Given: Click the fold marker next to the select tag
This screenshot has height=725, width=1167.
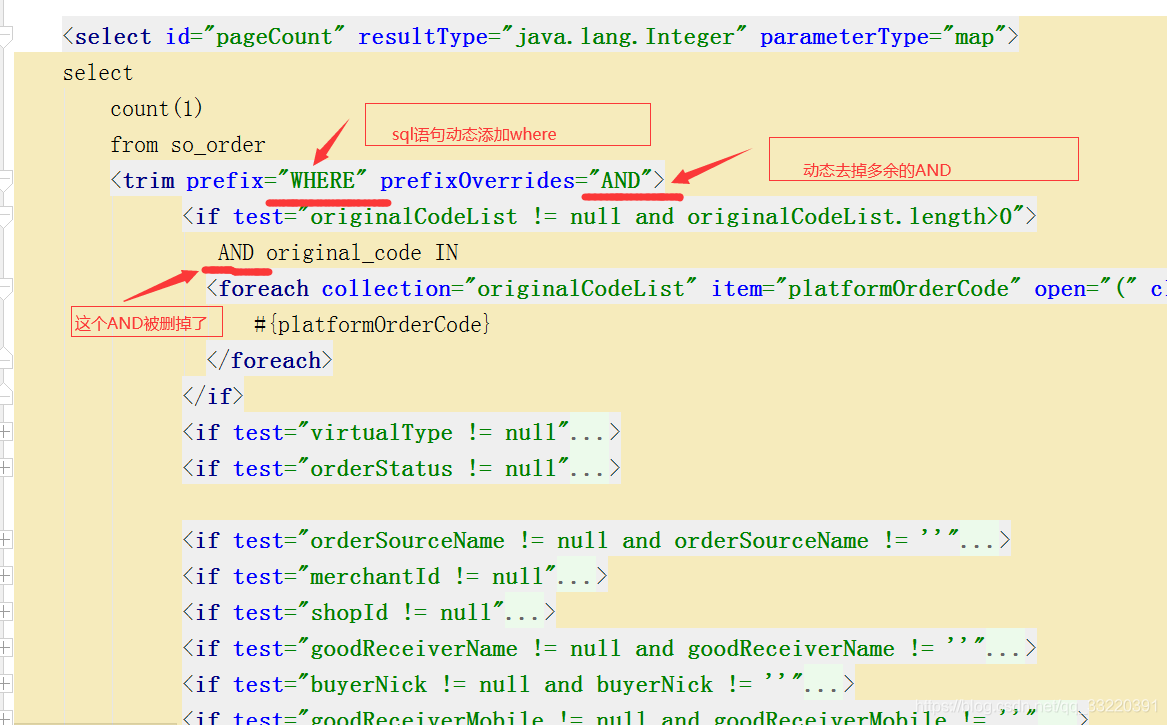Looking at the screenshot, I should (8, 36).
